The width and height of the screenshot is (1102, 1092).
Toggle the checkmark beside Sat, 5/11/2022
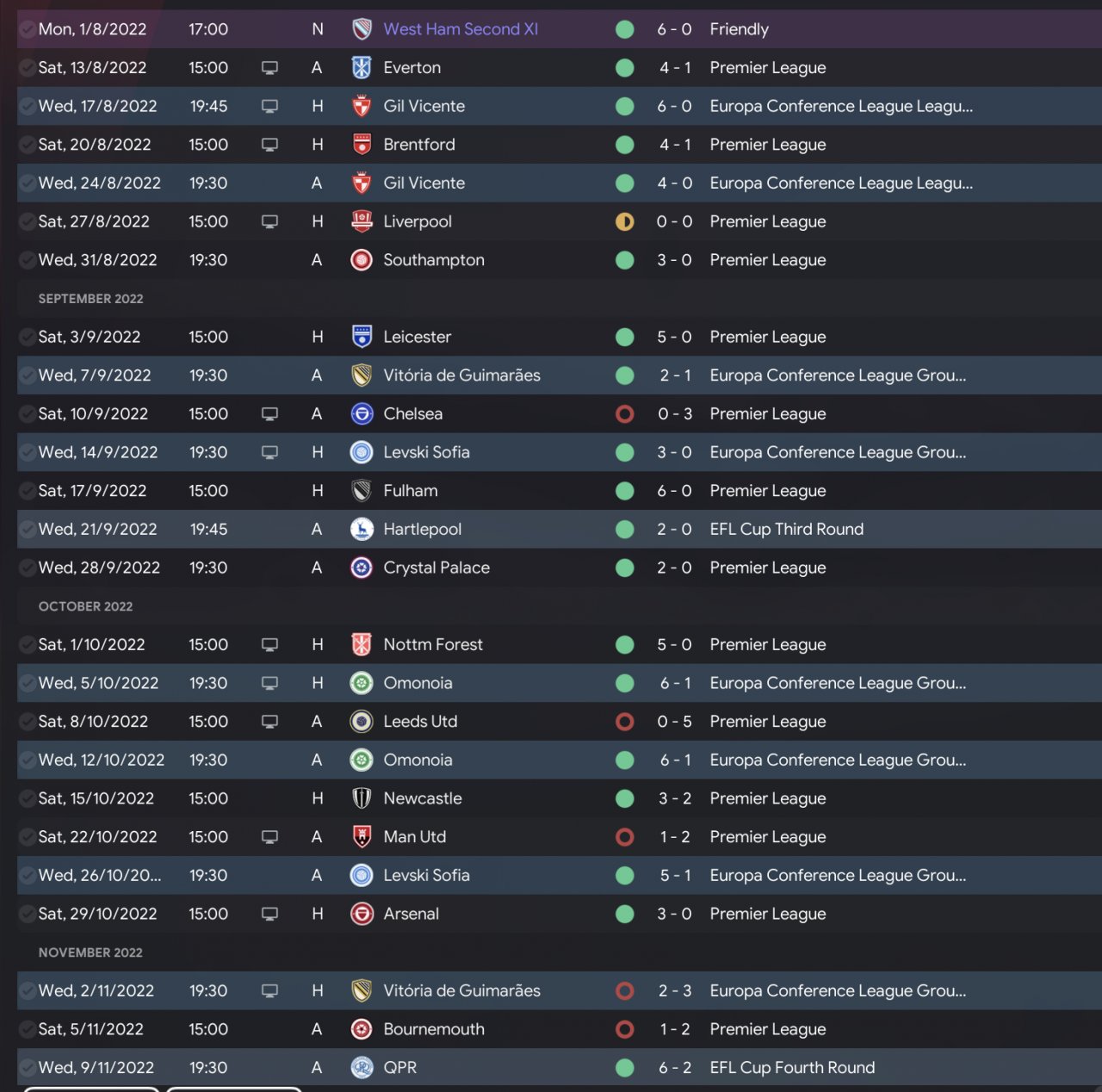click(27, 1029)
